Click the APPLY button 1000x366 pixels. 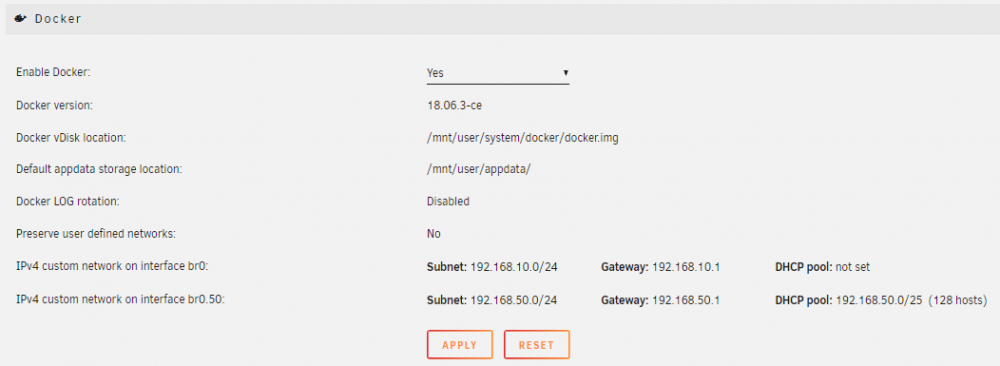point(459,345)
